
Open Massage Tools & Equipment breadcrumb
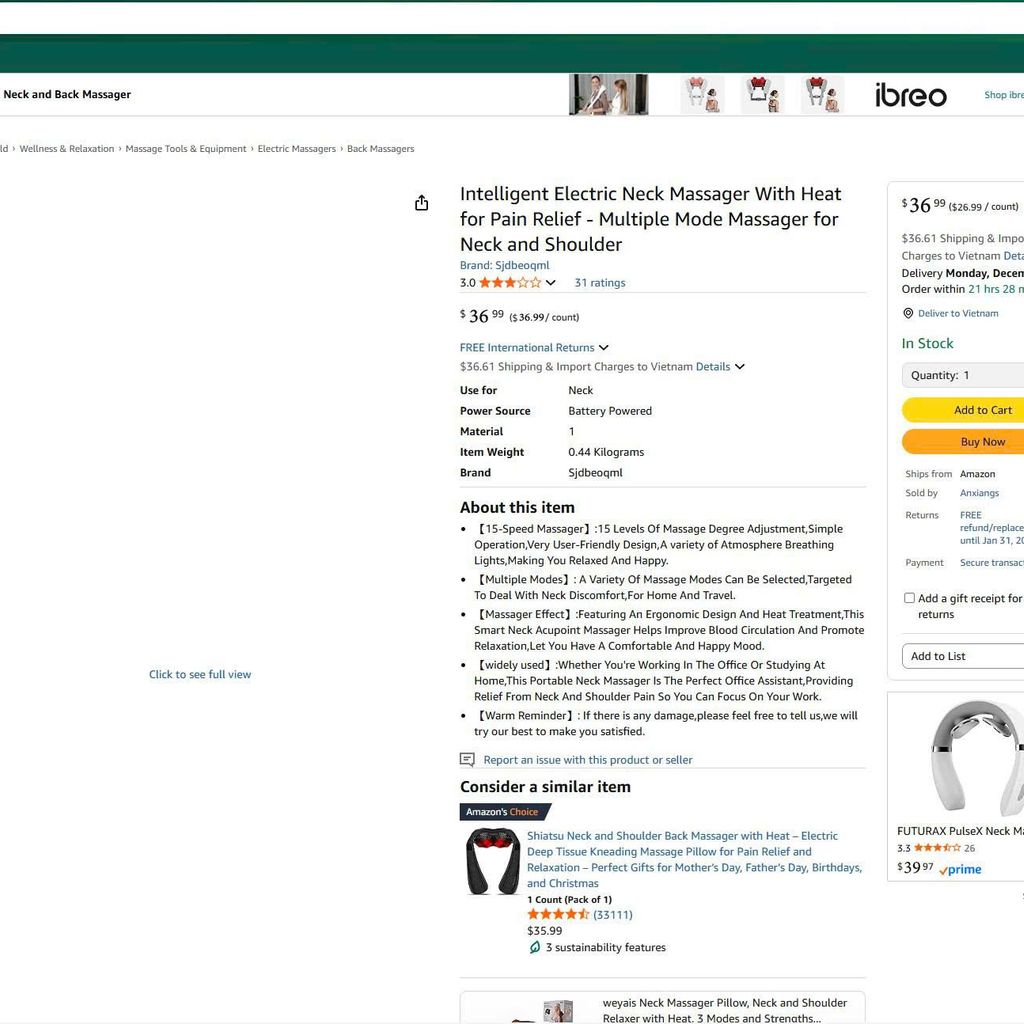(x=186, y=149)
